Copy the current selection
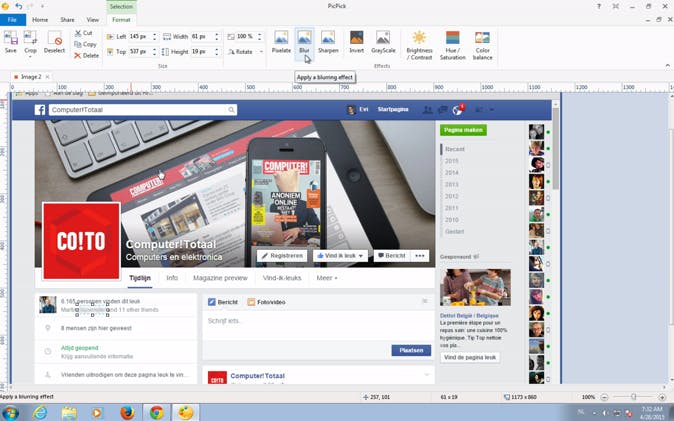This screenshot has width=674, height=421. 85,44
